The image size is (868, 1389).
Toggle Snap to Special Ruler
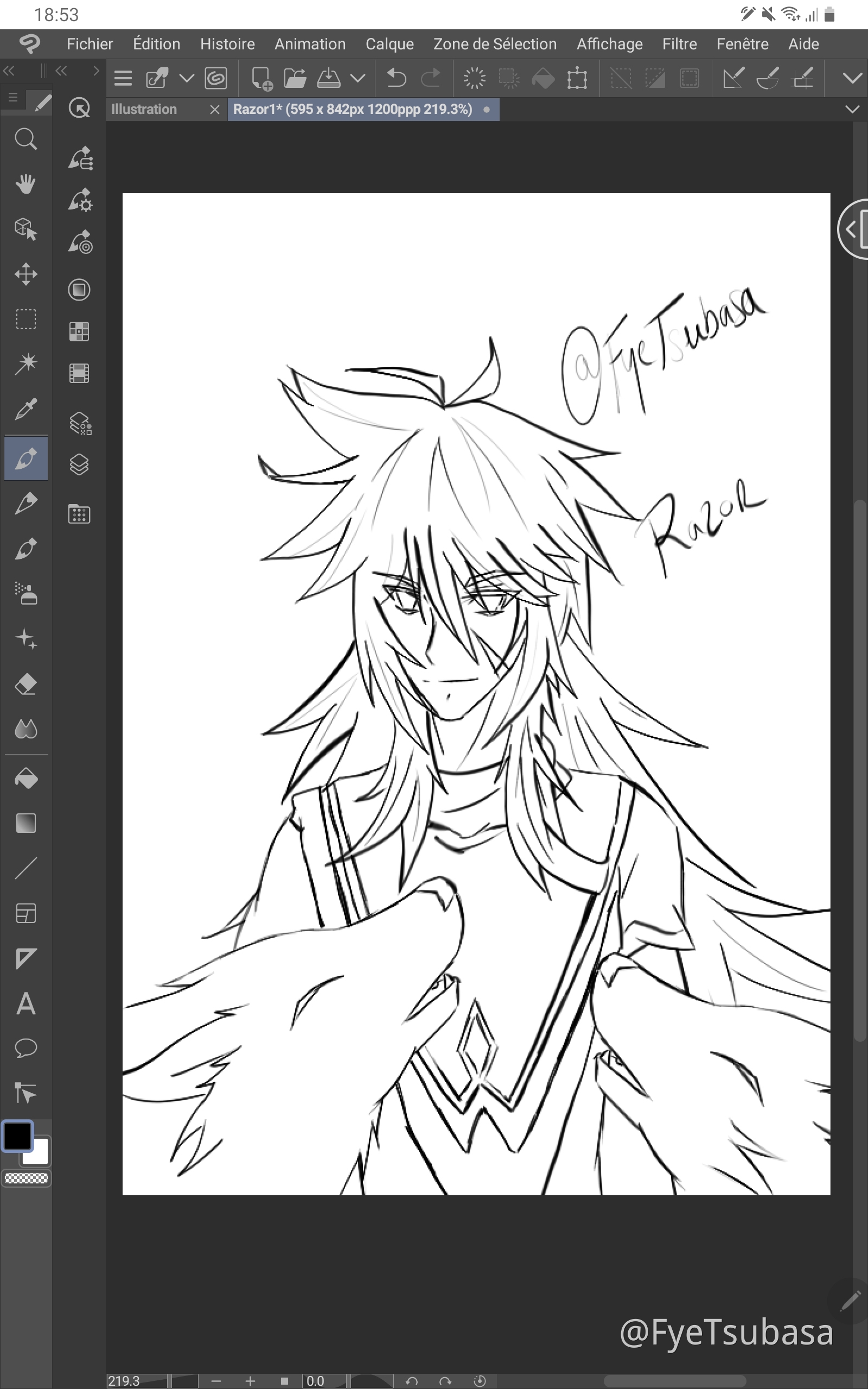tap(768, 78)
